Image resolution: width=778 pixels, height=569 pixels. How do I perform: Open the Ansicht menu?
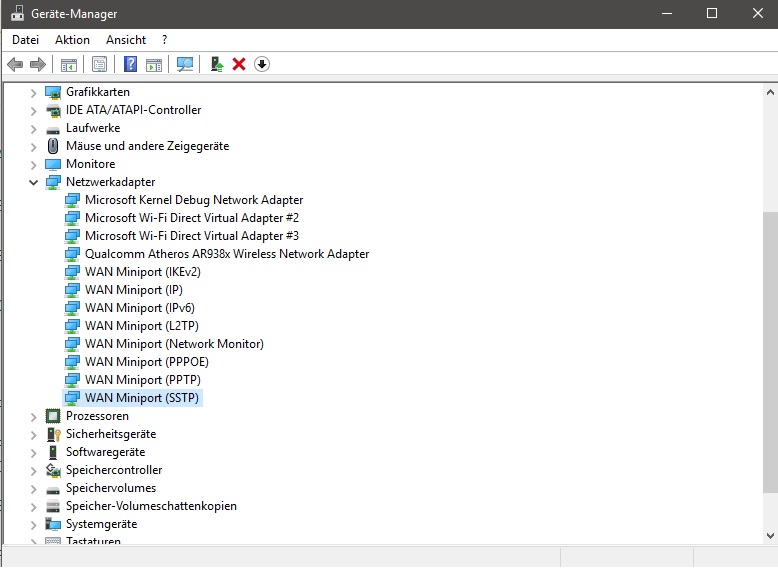pos(126,40)
